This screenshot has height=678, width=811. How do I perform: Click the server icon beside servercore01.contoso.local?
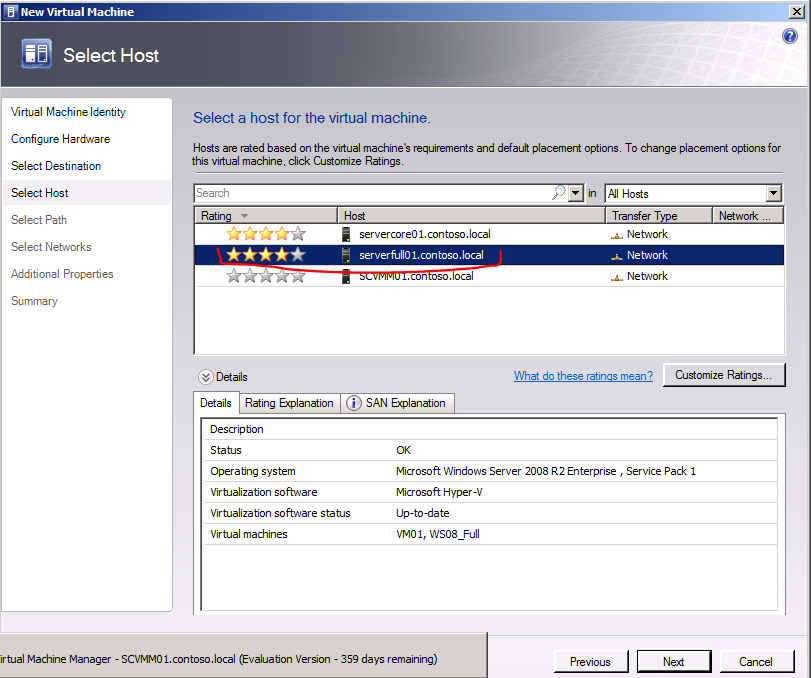[x=346, y=234]
